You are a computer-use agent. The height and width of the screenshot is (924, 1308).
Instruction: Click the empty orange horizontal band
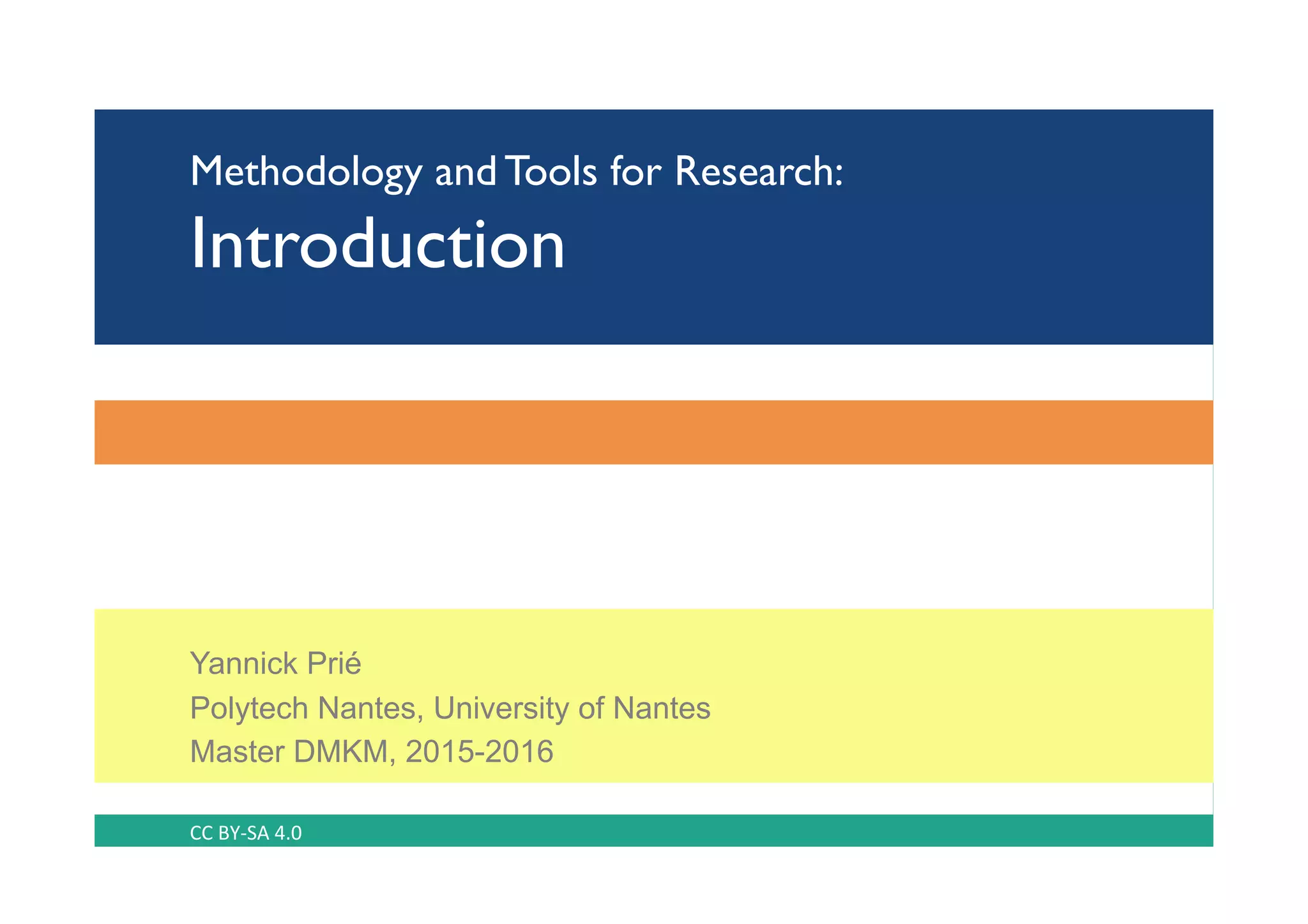coord(653,432)
